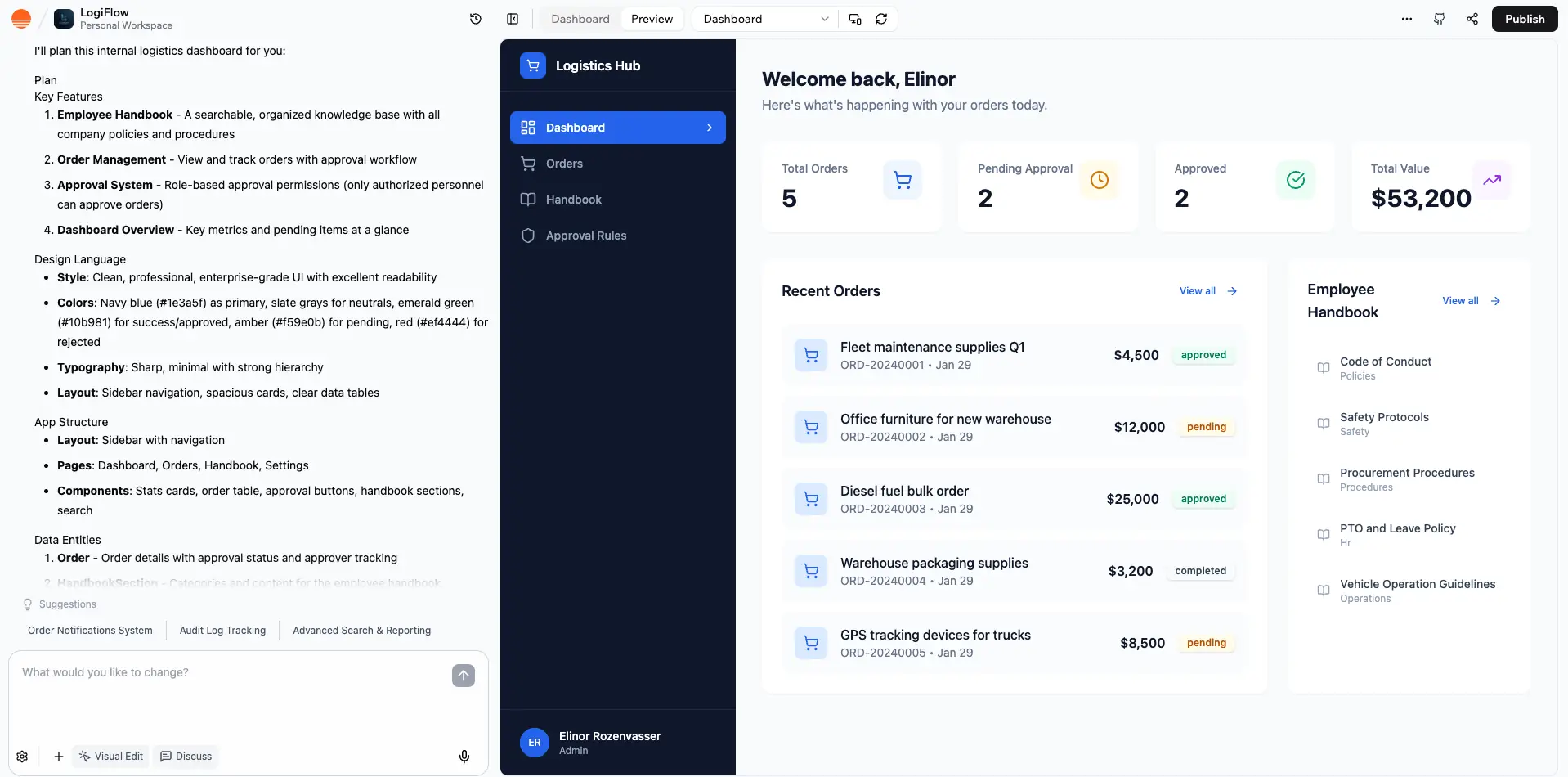Expand the Dashboard sidebar chevron
This screenshot has height=777, width=1568.
point(710,127)
